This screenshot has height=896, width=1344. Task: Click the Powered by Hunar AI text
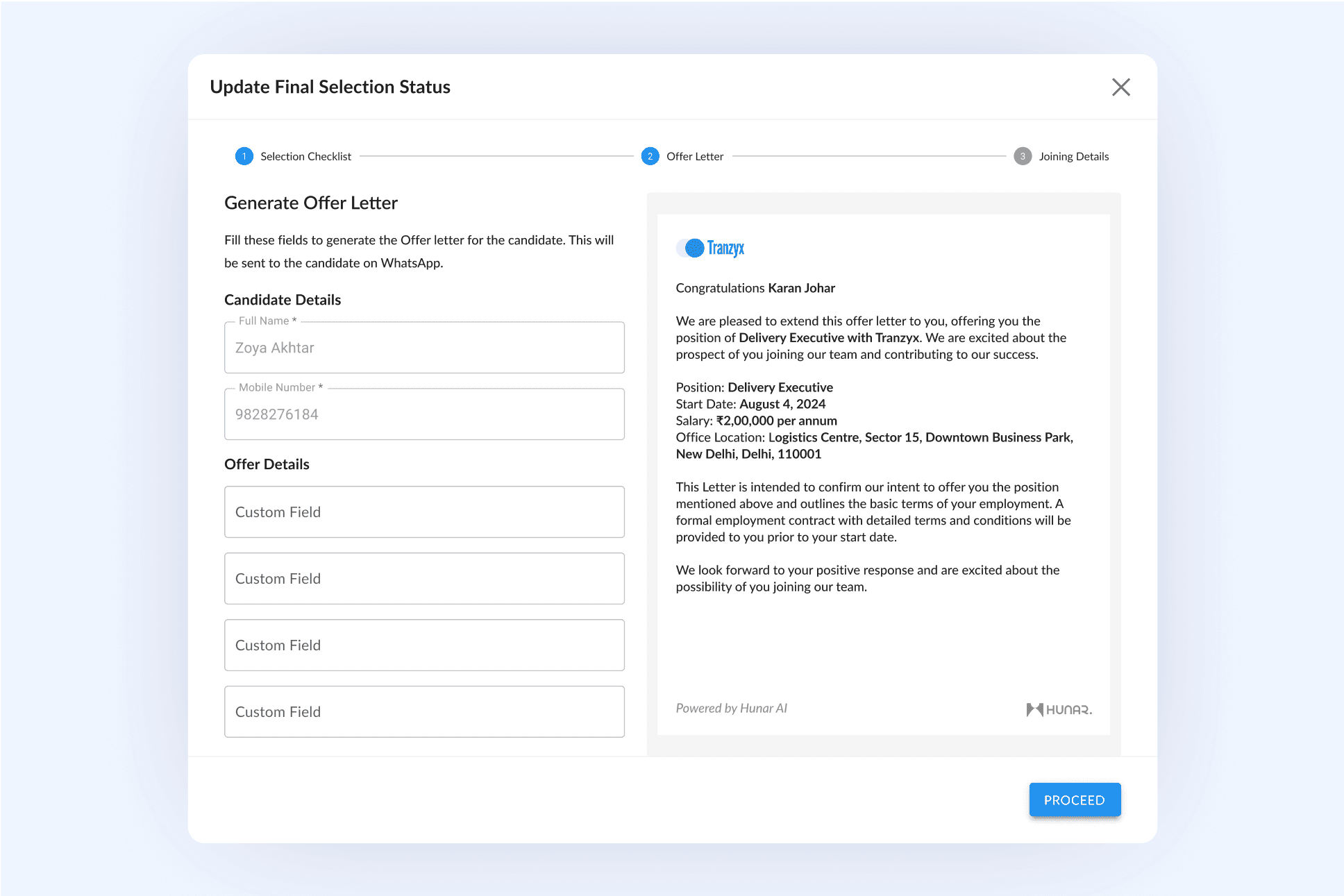click(x=731, y=708)
